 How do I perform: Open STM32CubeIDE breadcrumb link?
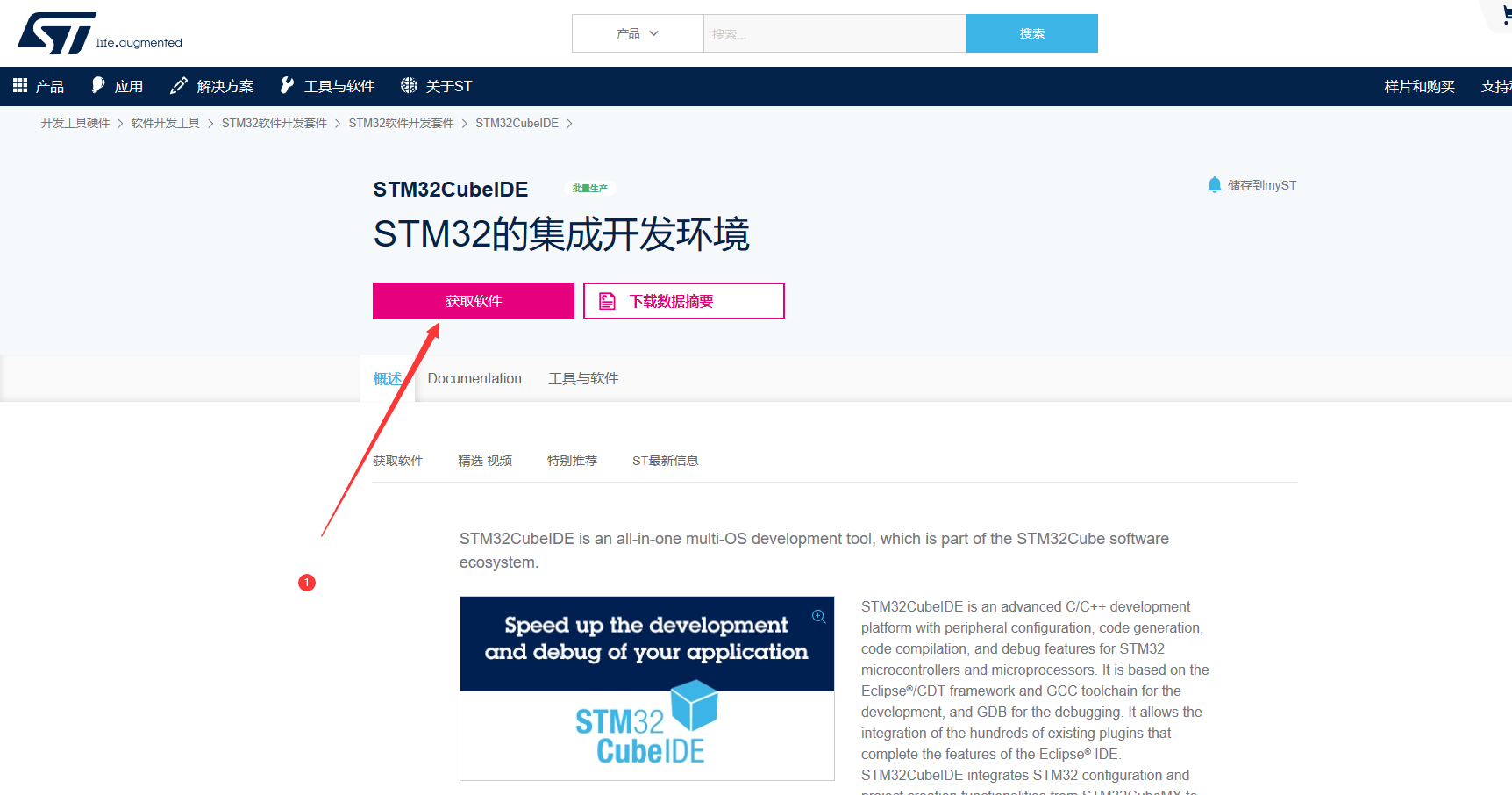click(x=517, y=123)
